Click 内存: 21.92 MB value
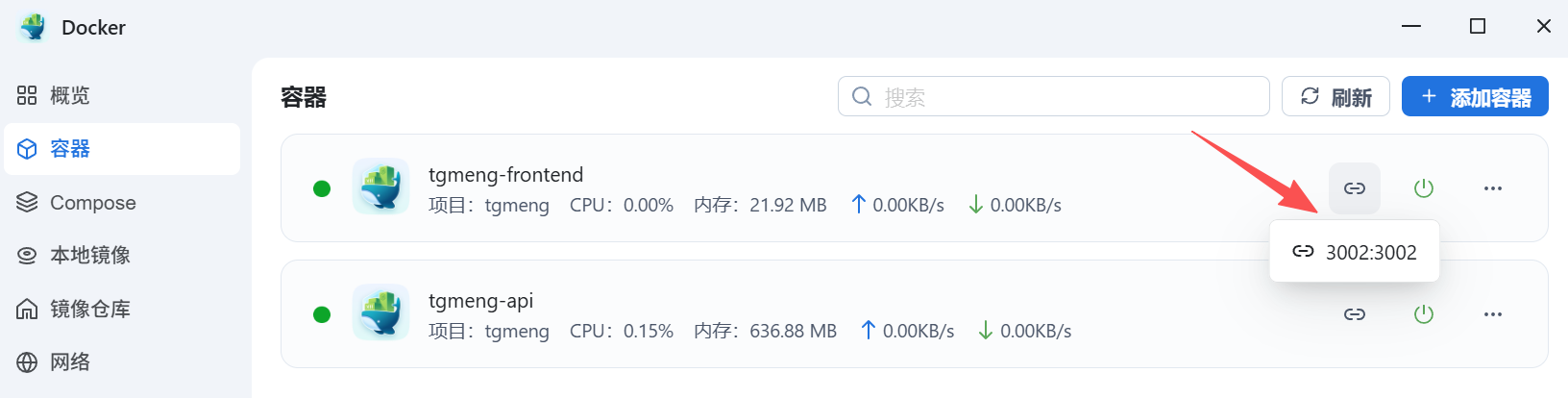Viewport: 1568px width, 398px height. point(760,205)
